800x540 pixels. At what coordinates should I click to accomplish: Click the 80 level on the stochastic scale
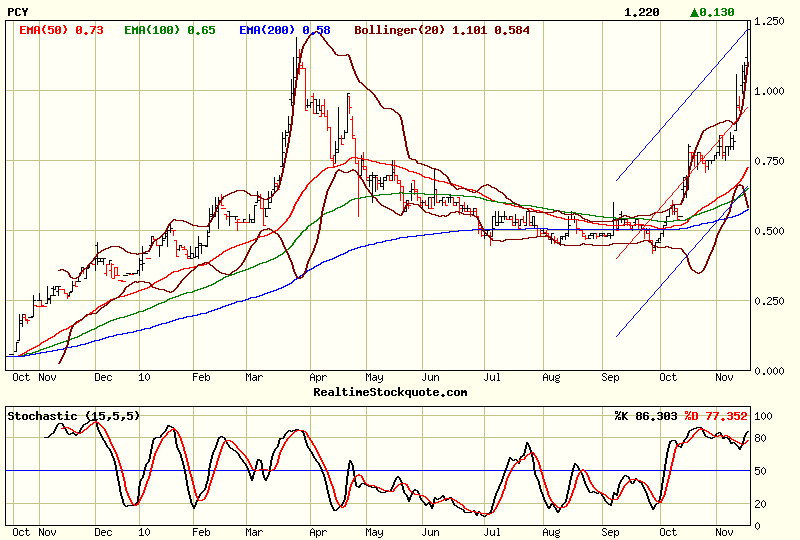click(760, 438)
